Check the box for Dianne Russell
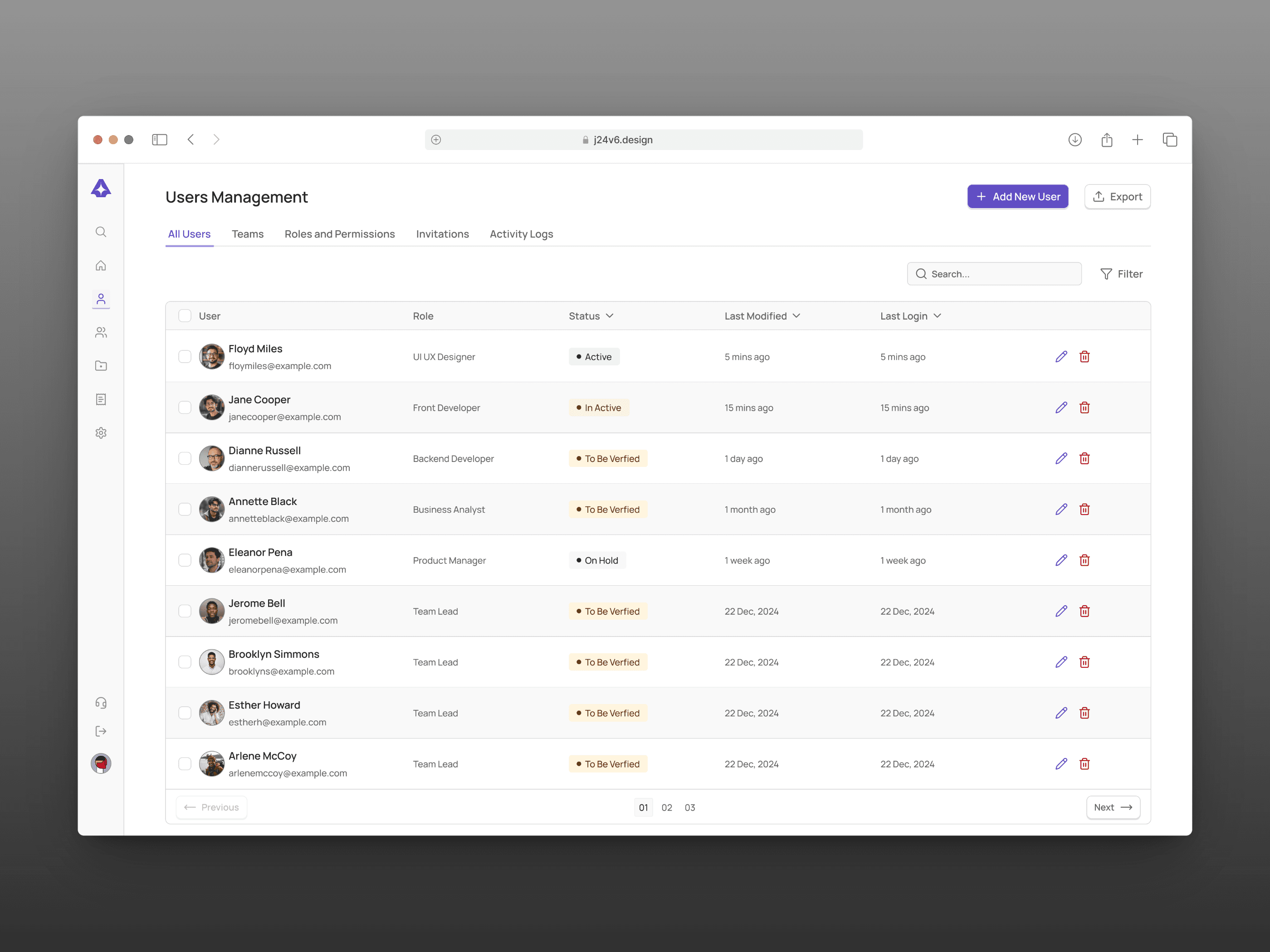 [x=184, y=458]
